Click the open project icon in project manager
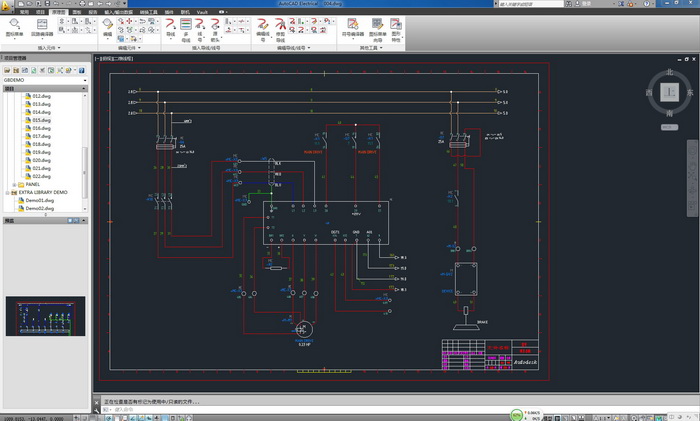This screenshot has width=700, height=421. 8,70
